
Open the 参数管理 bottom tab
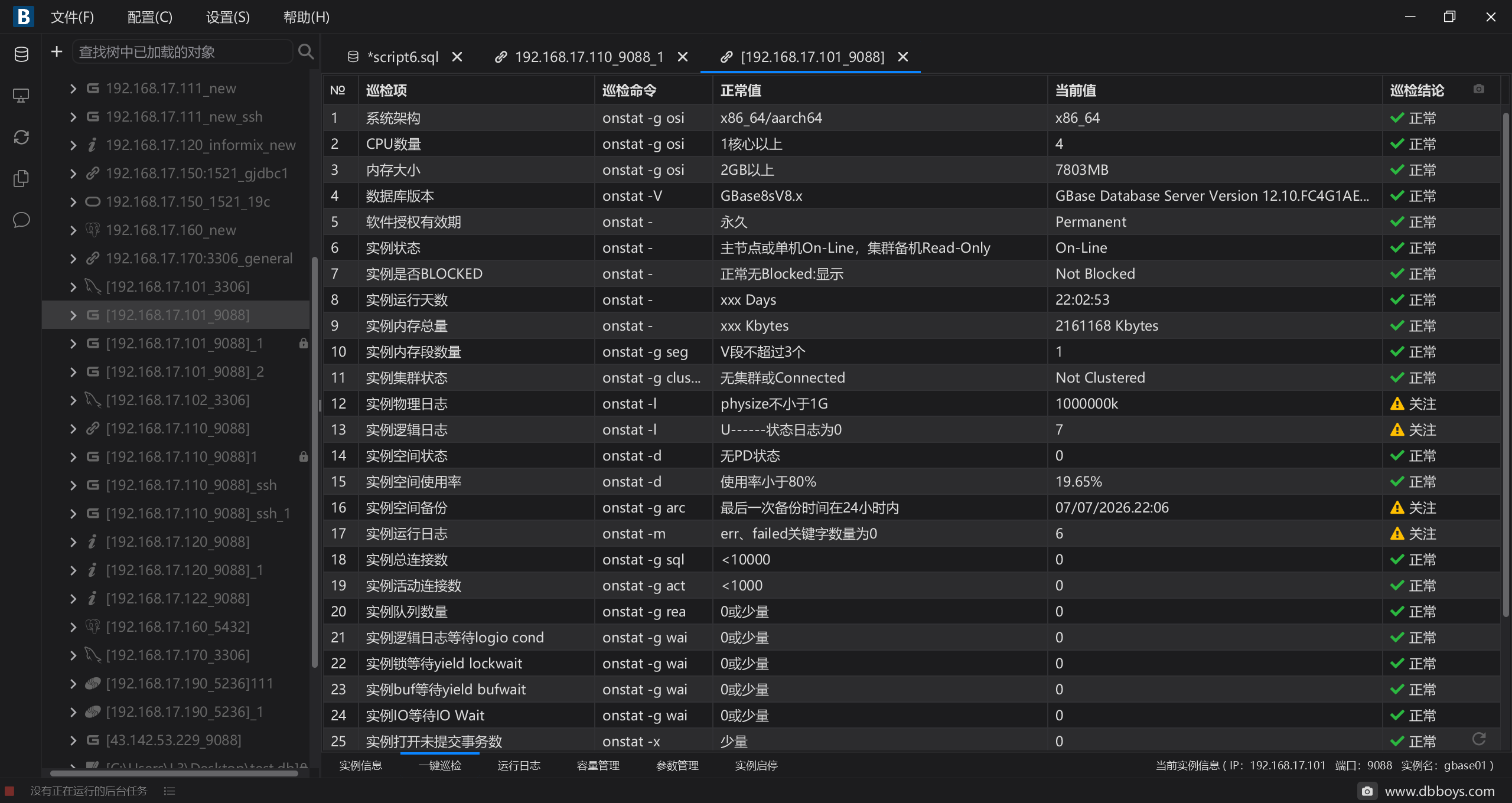coord(677,766)
